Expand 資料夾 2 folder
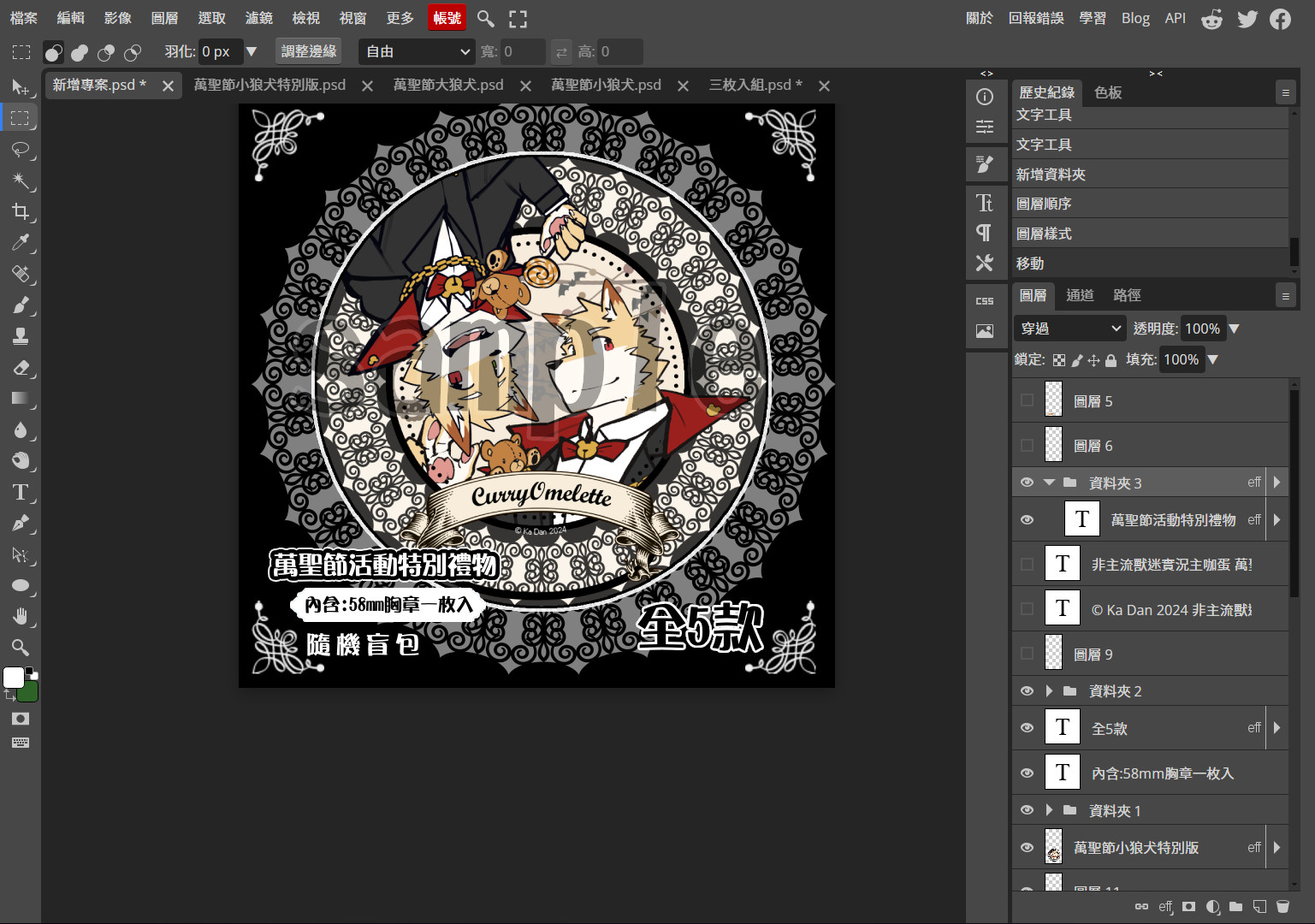This screenshot has height=924, width=1315. (1050, 690)
